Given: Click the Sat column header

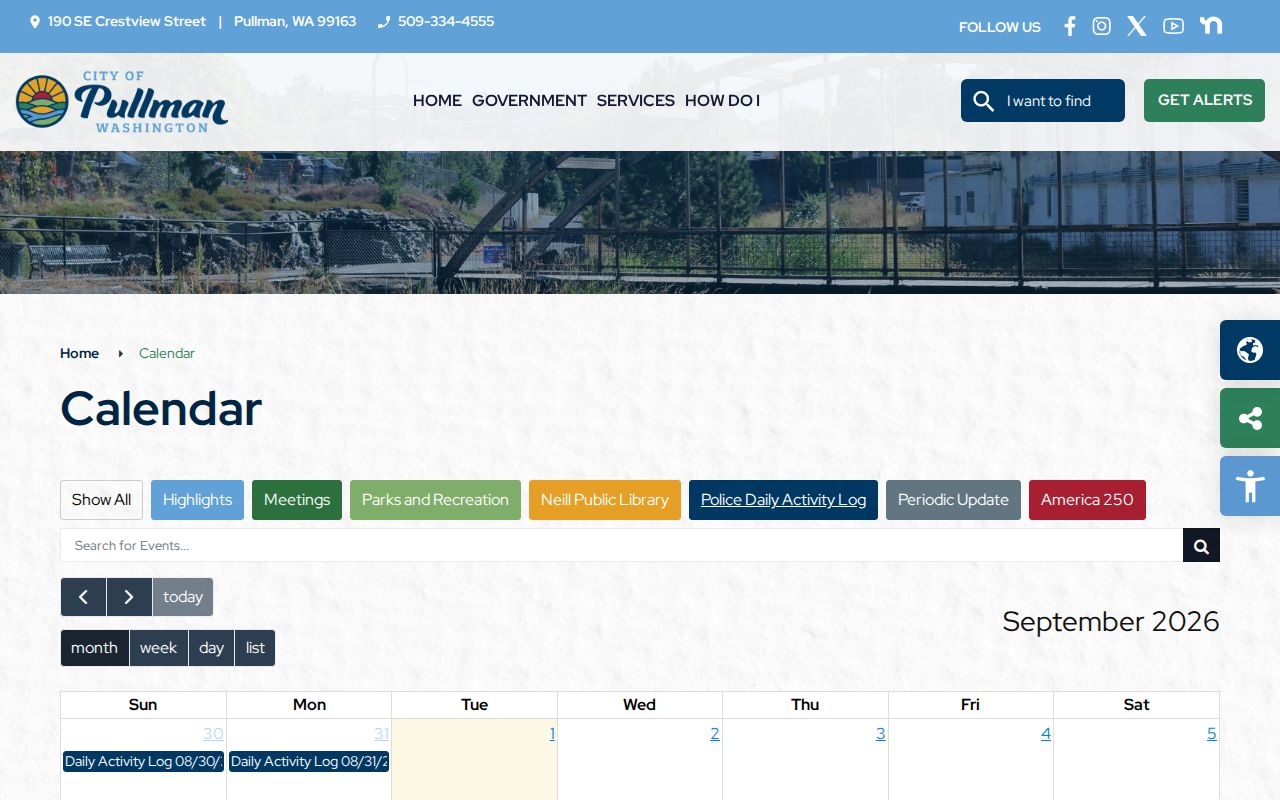Looking at the screenshot, I should click(x=1137, y=705).
